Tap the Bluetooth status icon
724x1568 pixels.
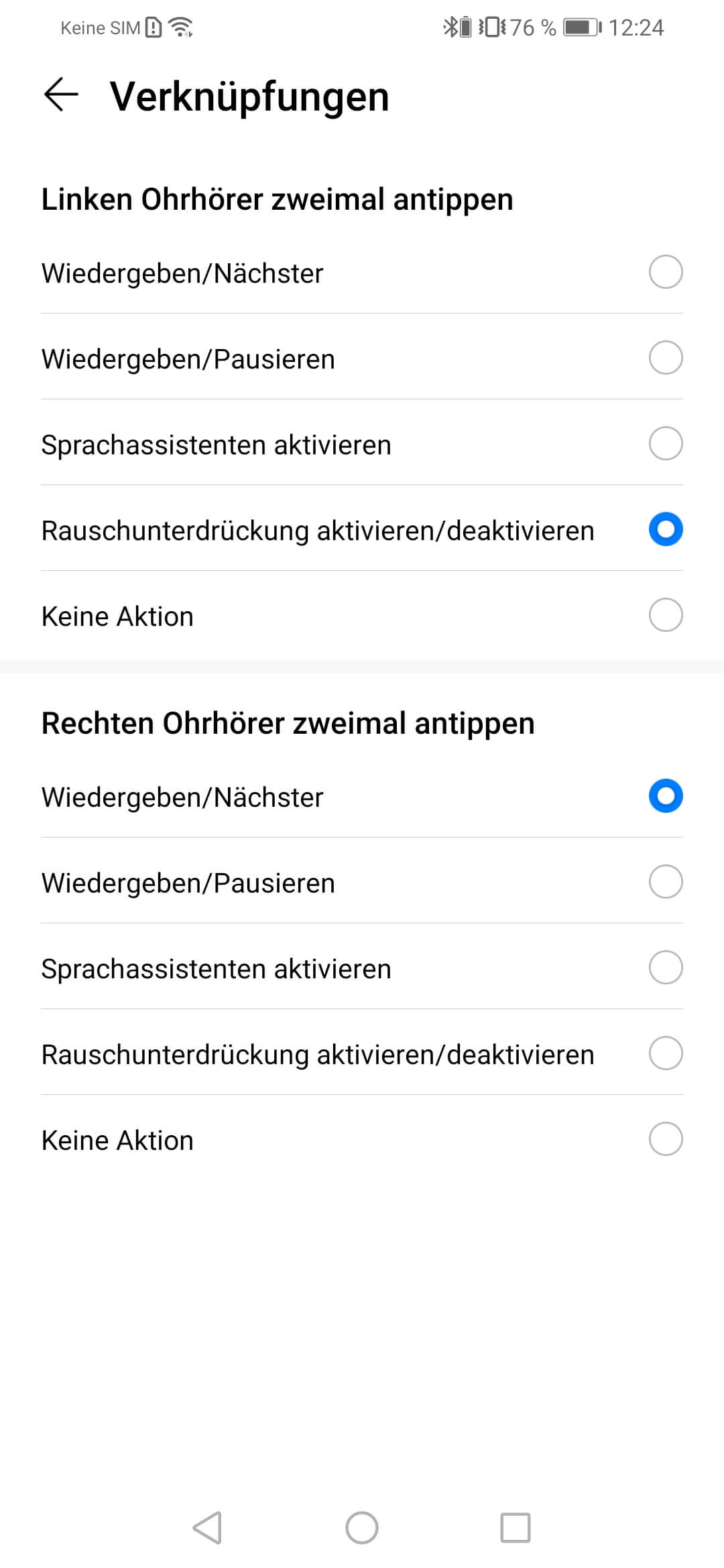pos(456,27)
